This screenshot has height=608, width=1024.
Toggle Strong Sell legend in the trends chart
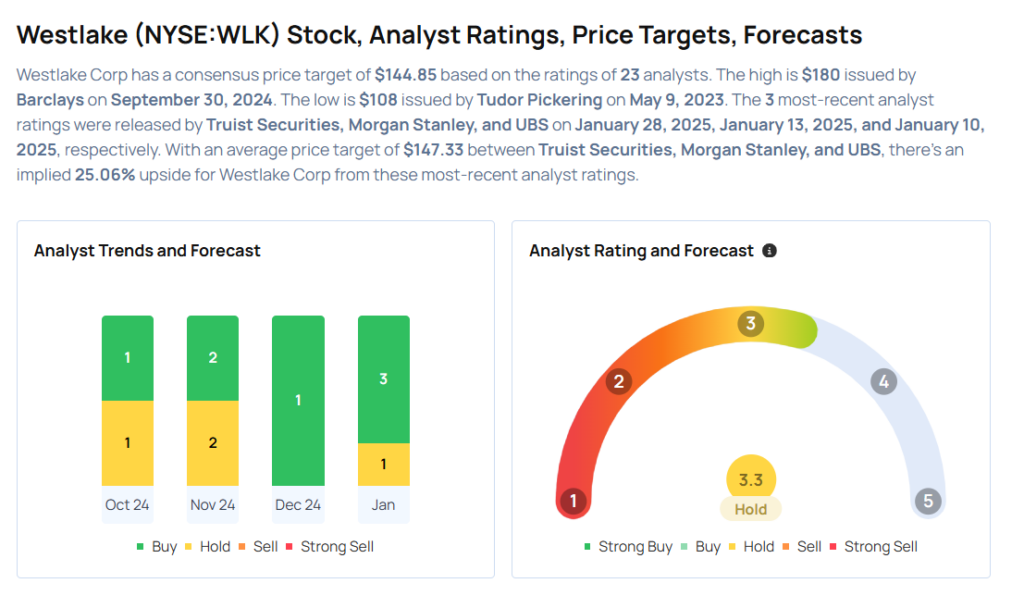pos(330,547)
